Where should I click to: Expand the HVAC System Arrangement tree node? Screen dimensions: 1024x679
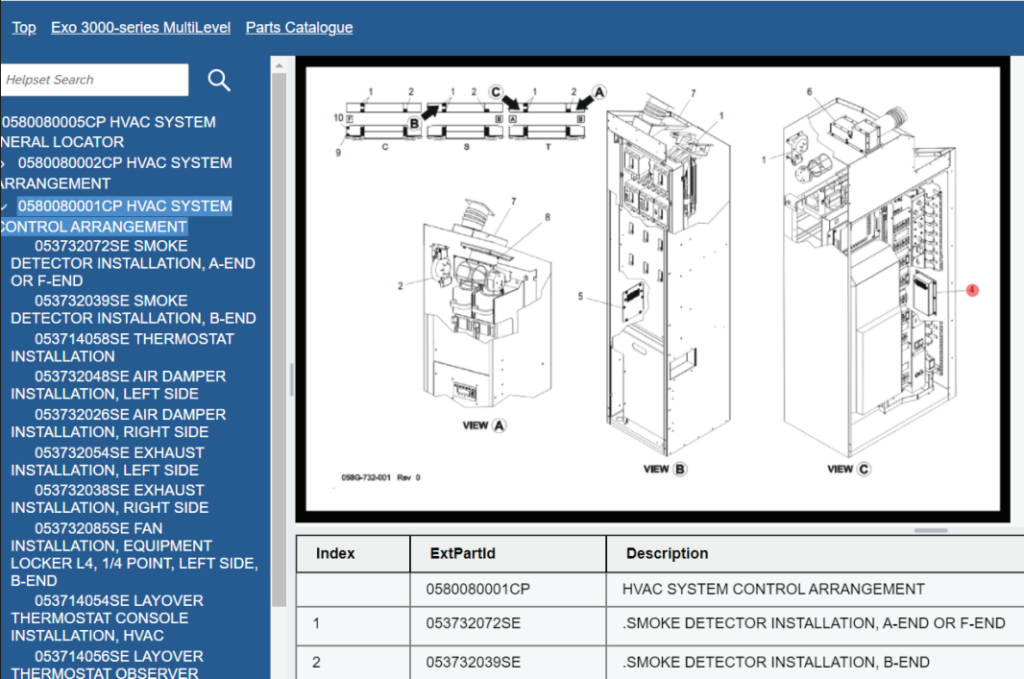pyautogui.click(x=4, y=163)
